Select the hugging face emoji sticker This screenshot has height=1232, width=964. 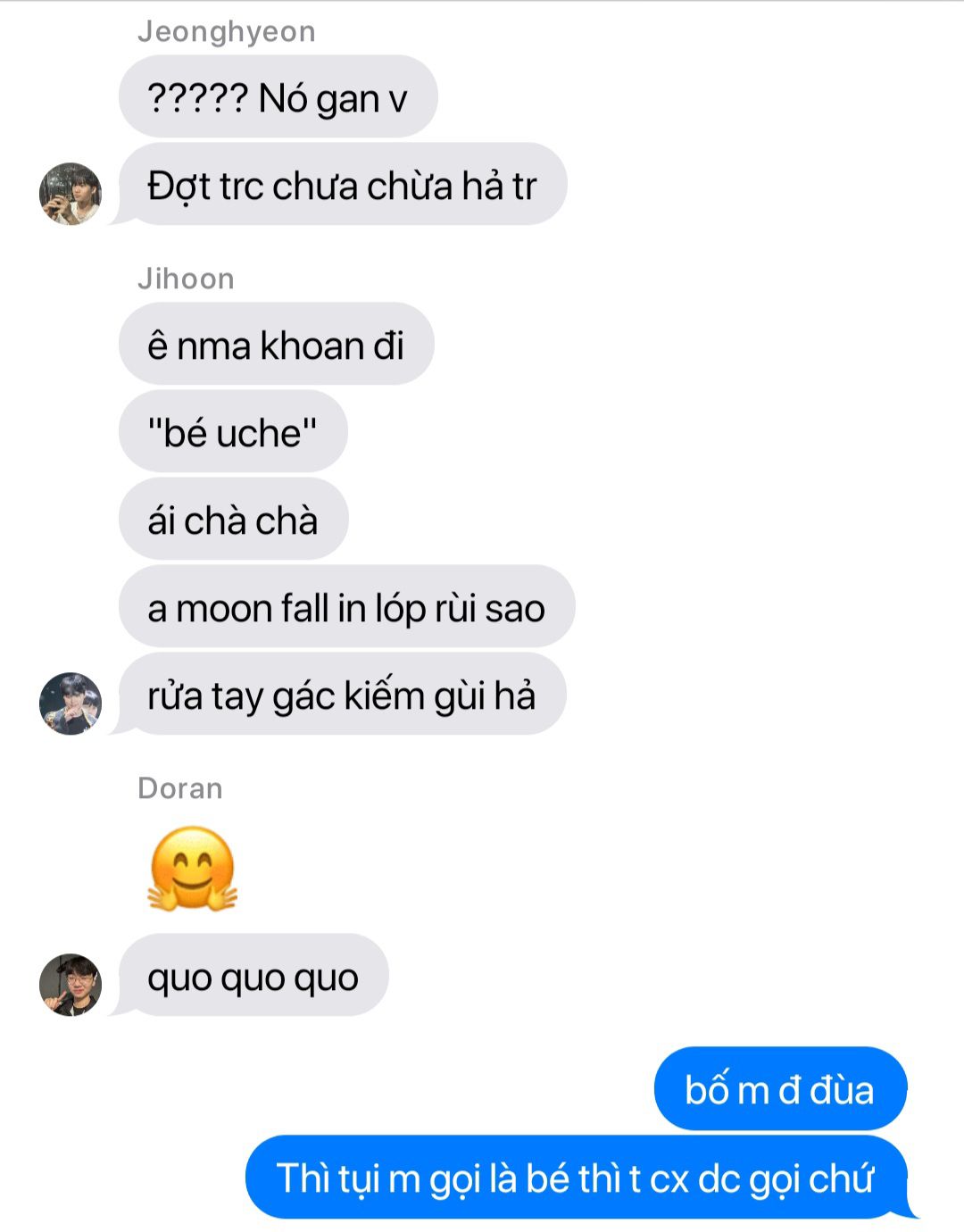pyautogui.click(x=192, y=869)
